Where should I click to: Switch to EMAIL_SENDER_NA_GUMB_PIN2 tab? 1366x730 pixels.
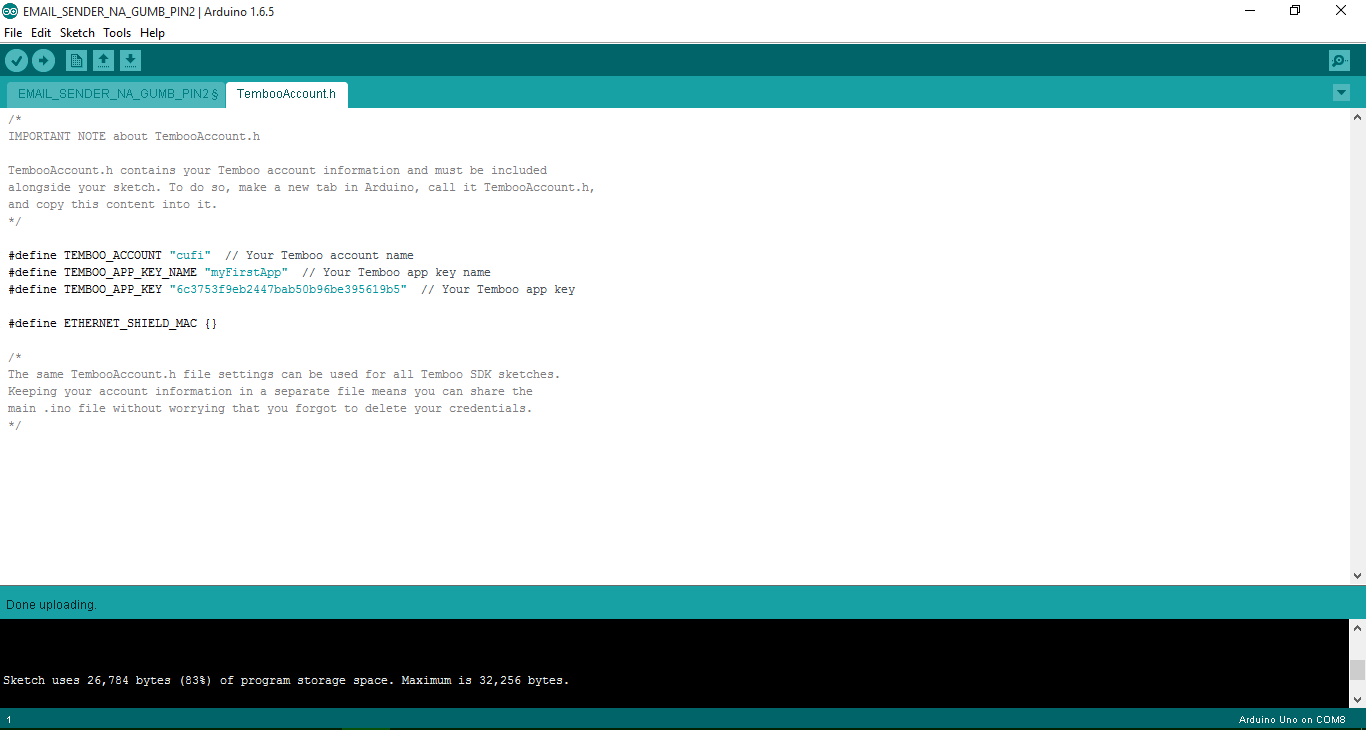116,94
